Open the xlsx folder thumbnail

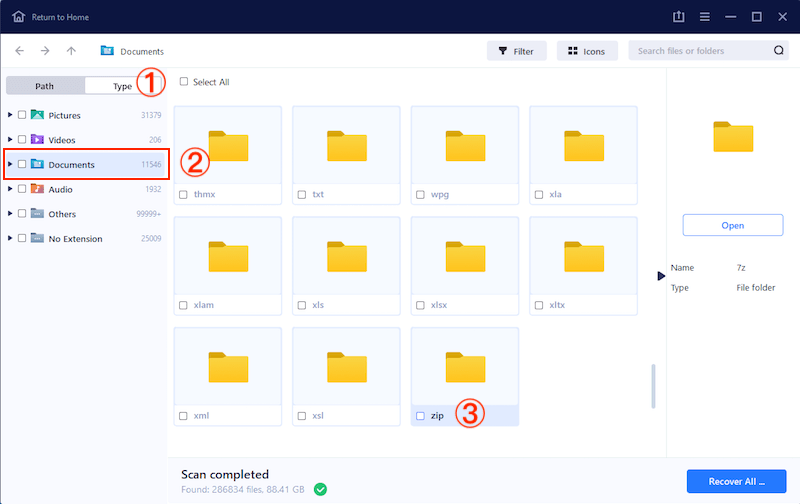[x=465, y=256]
